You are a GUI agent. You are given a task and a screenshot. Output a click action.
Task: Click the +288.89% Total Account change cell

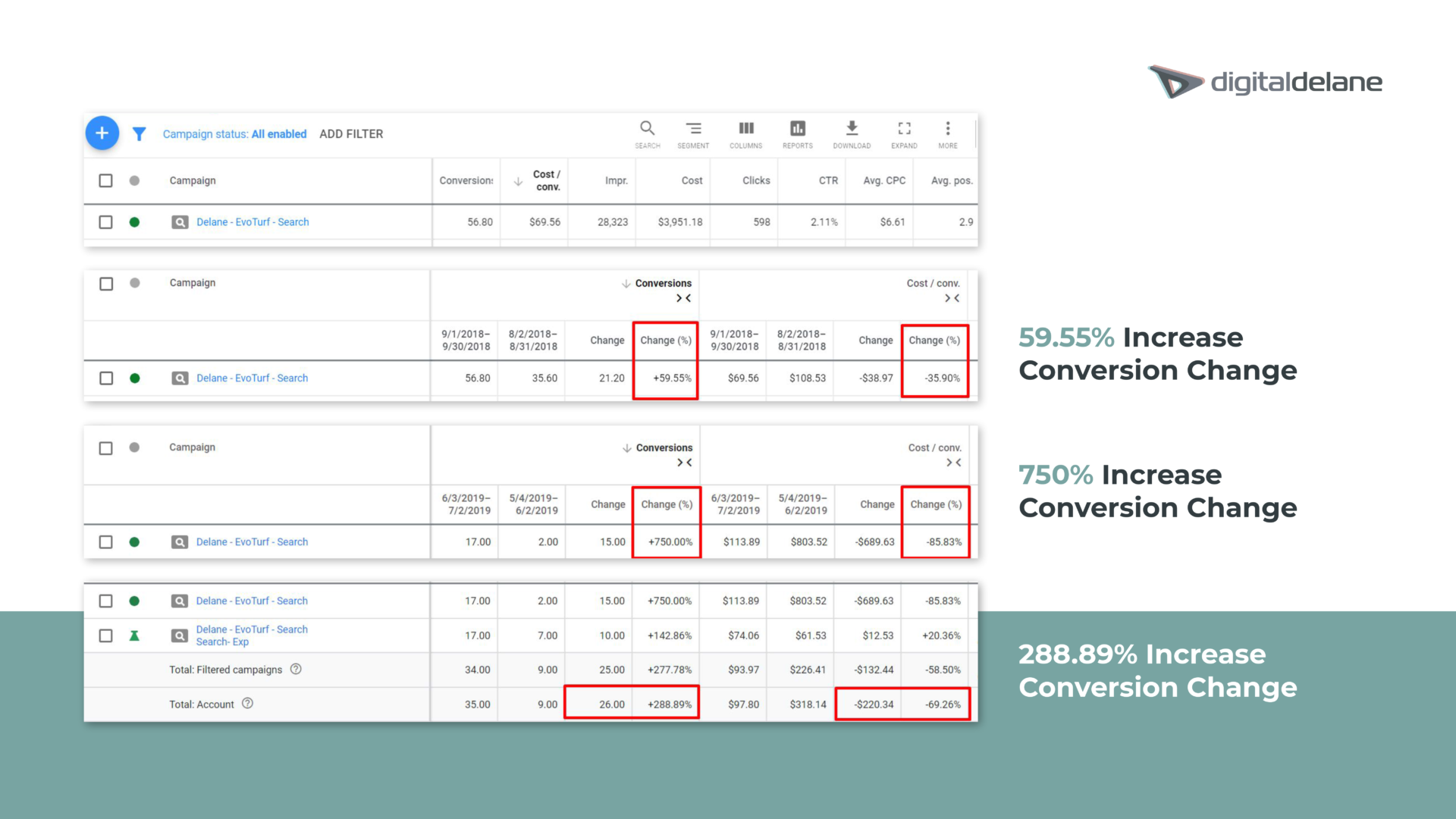669,704
